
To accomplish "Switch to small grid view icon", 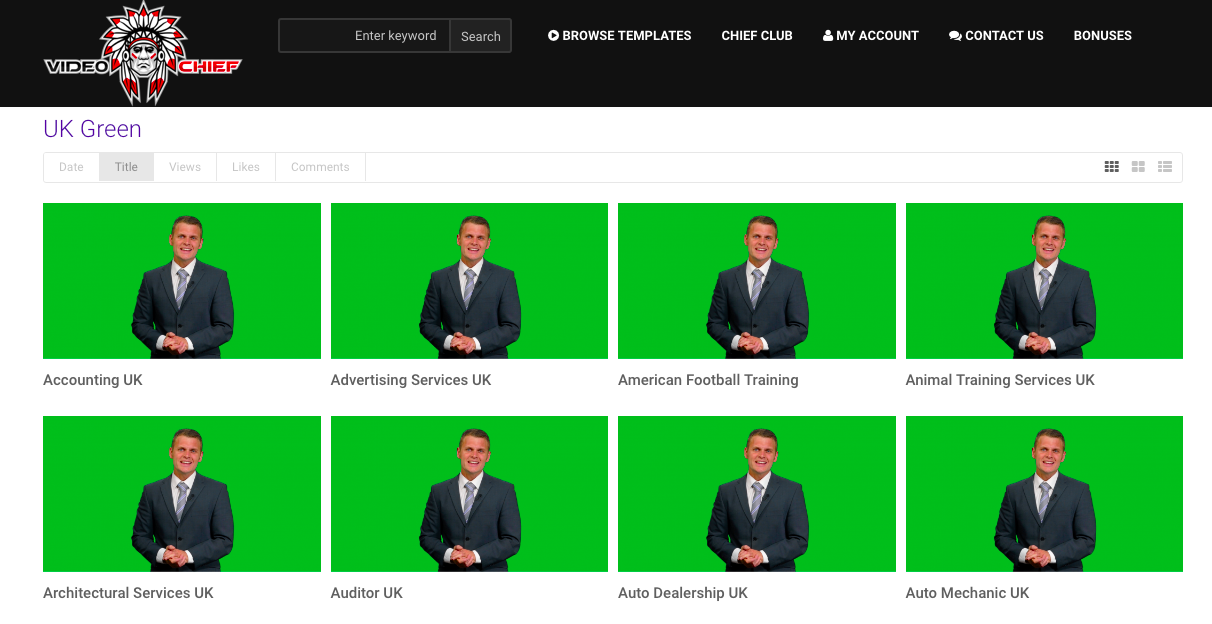I will 1111,167.
